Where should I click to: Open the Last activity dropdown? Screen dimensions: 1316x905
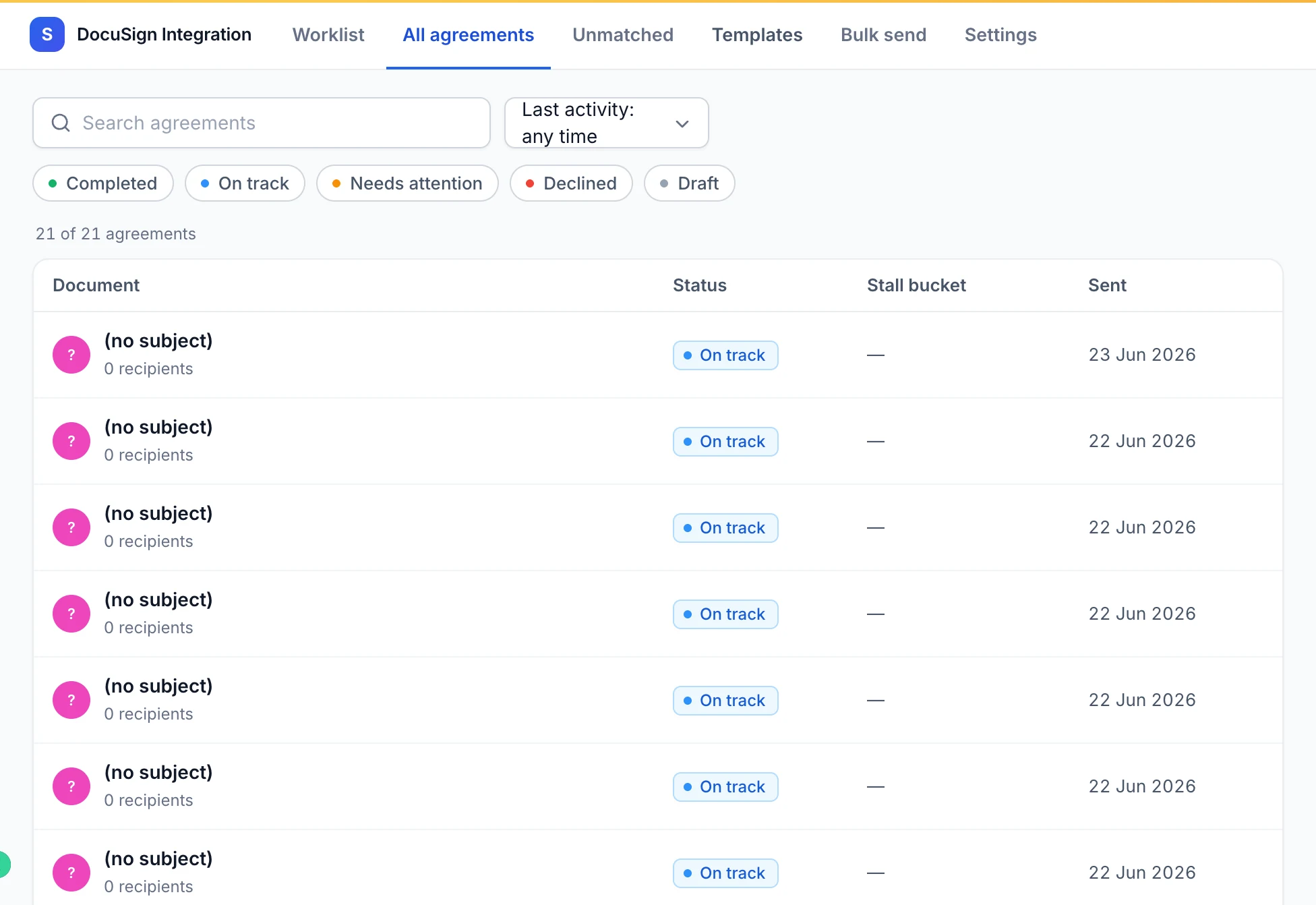[x=606, y=123]
